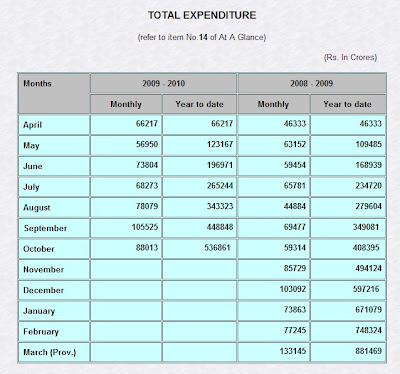Click the item No.14 reference subtitle
The image size is (400, 374).
[x=202, y=37]
